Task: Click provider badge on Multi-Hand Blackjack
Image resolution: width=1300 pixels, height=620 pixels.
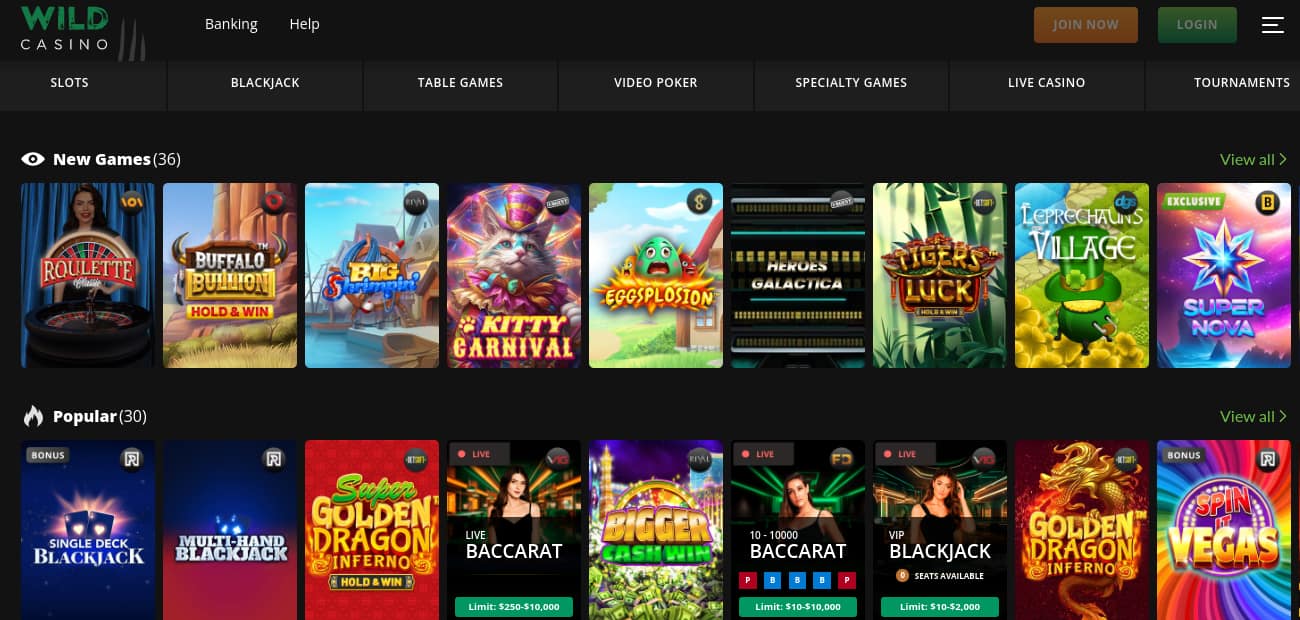Action: tap(272, 459)
